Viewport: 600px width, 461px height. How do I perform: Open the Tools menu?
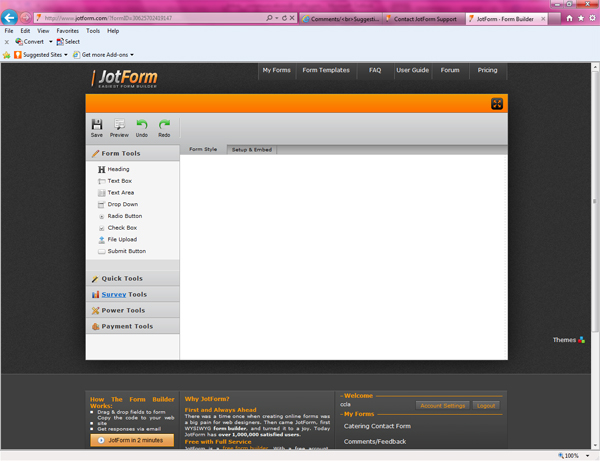[93, 31]
